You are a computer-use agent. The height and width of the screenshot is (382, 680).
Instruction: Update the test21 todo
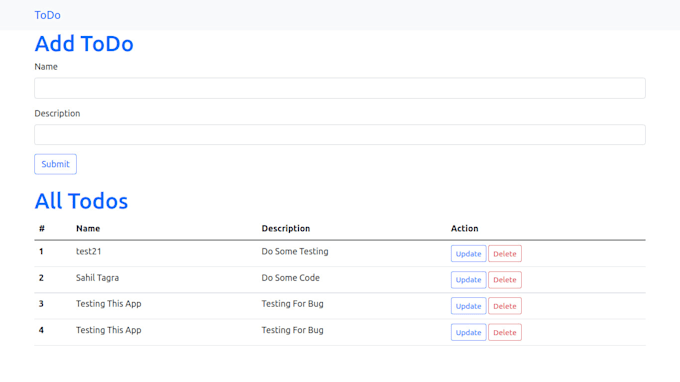click(468, 254)
